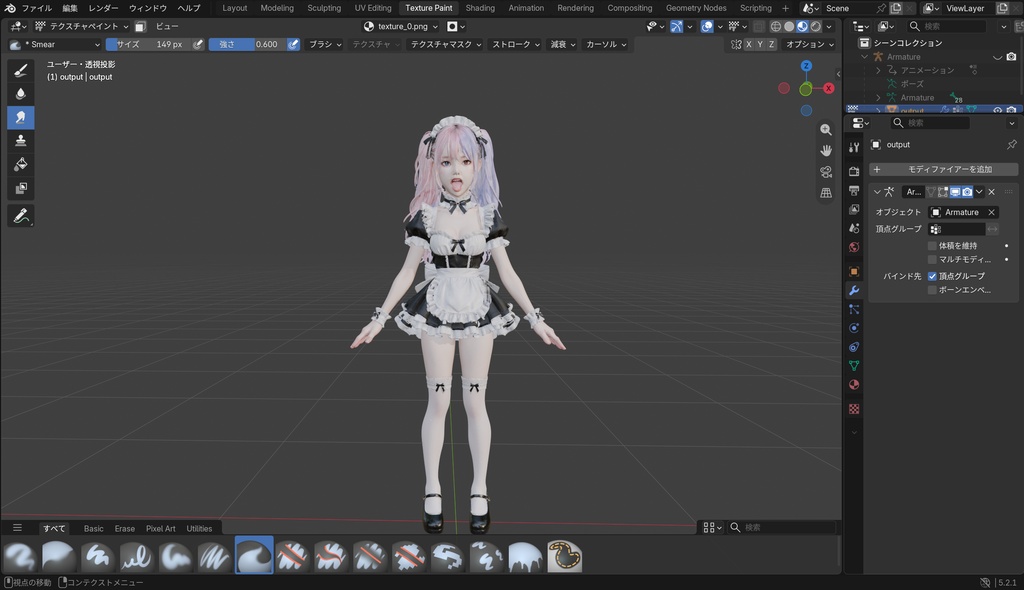Open the Scene properties tab icon
Screen dimensions: 1024x590
854,228
